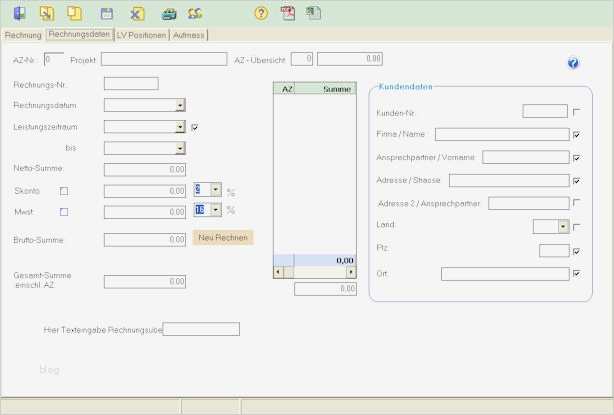The image size is (614, 415).
Task: Open the Land dropdown
Action: point(563,226)
